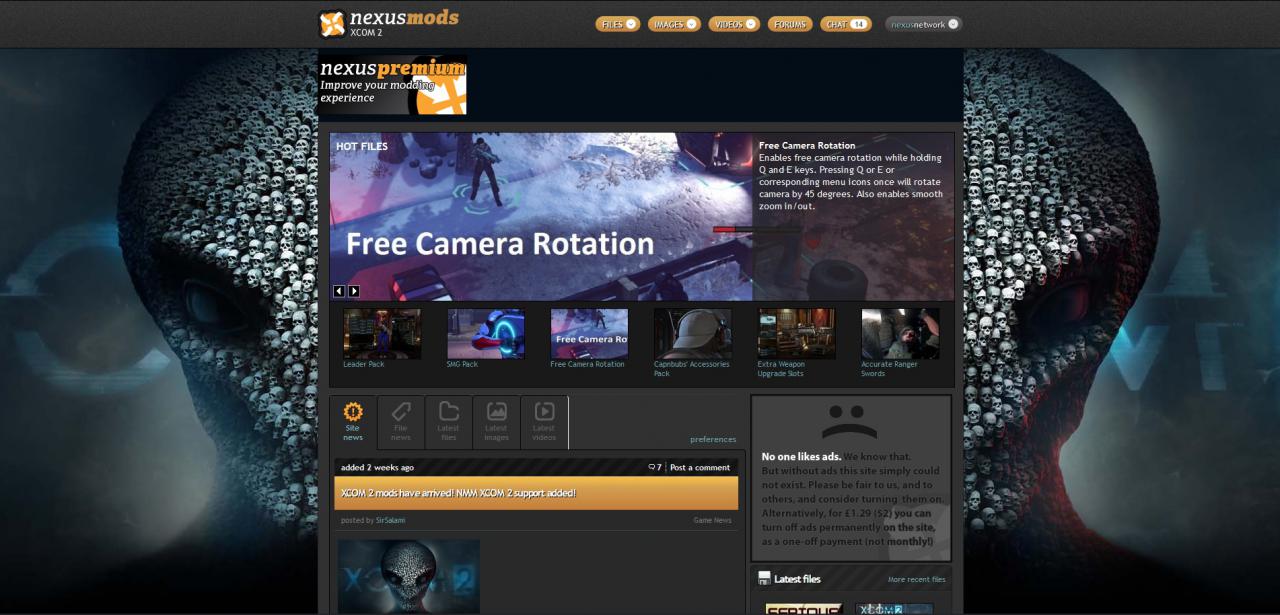1280x615 pixels.
Task: Open the IMAGES dropdown menu
Action: coord(674,24)
